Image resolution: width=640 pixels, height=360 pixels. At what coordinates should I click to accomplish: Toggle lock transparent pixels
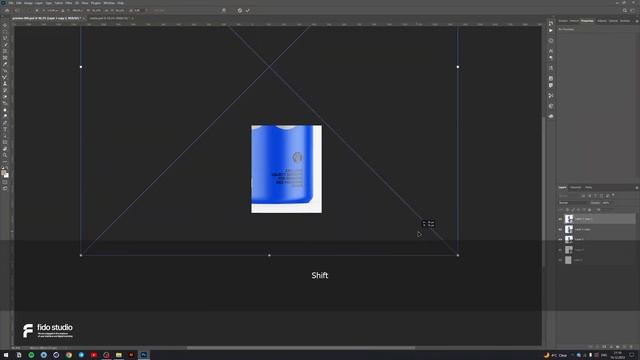click(x=567, y=210)
